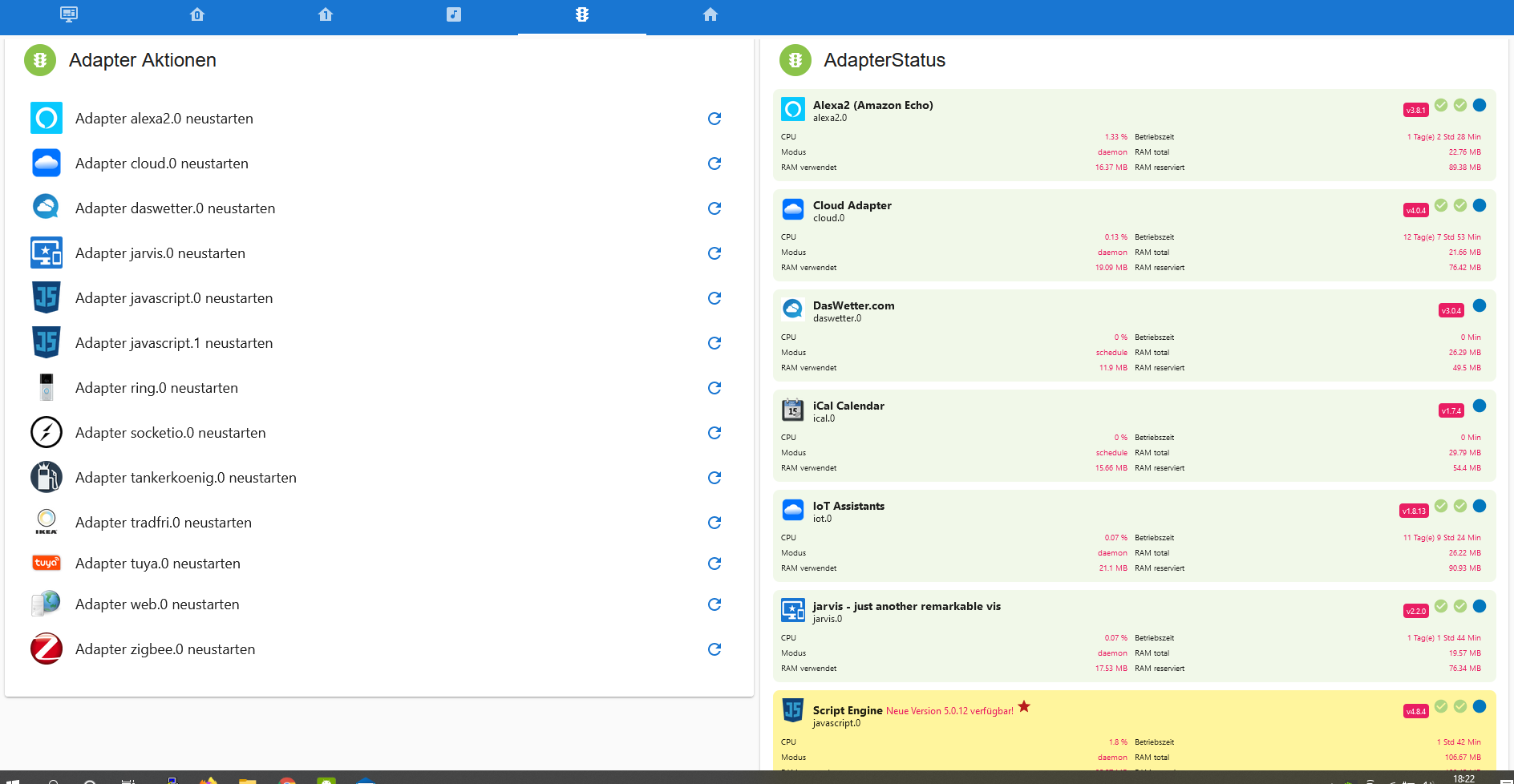Click 'jarvis - just another remarkable vis' title
1514x784 pixels.
(907, 606)
